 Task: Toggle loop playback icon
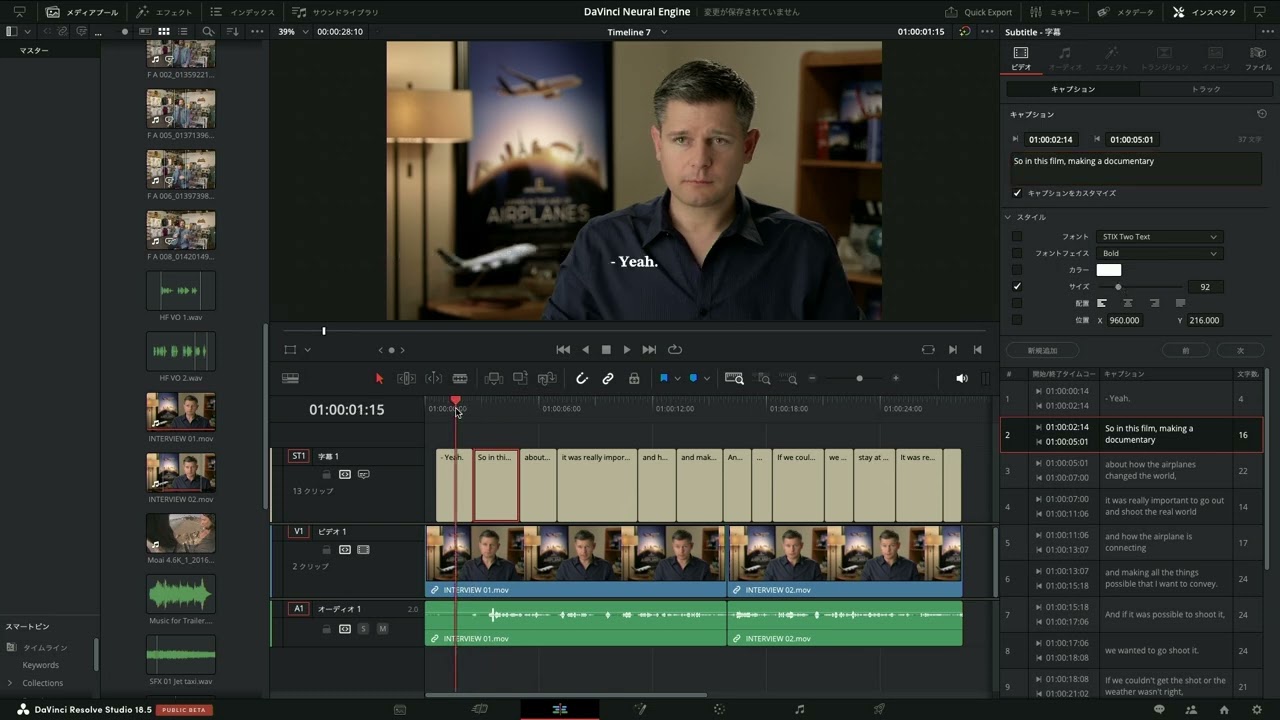pyautogui.click(x=675, y=350)
